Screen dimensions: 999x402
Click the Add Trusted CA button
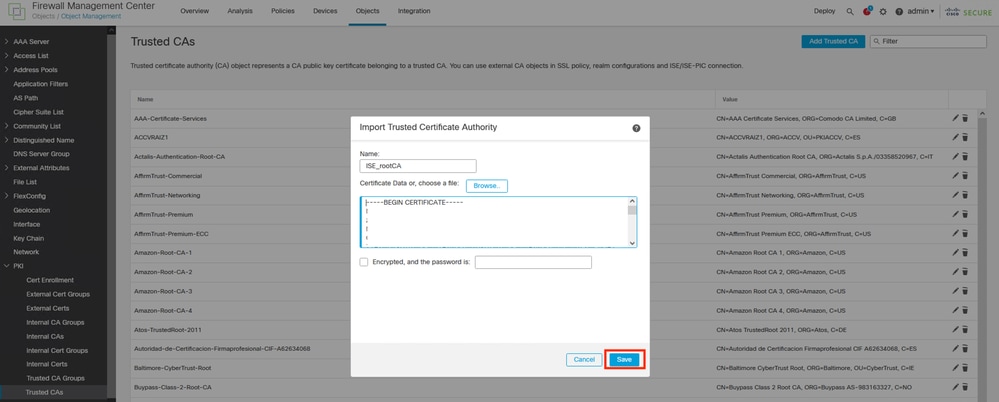pos(833,41)
